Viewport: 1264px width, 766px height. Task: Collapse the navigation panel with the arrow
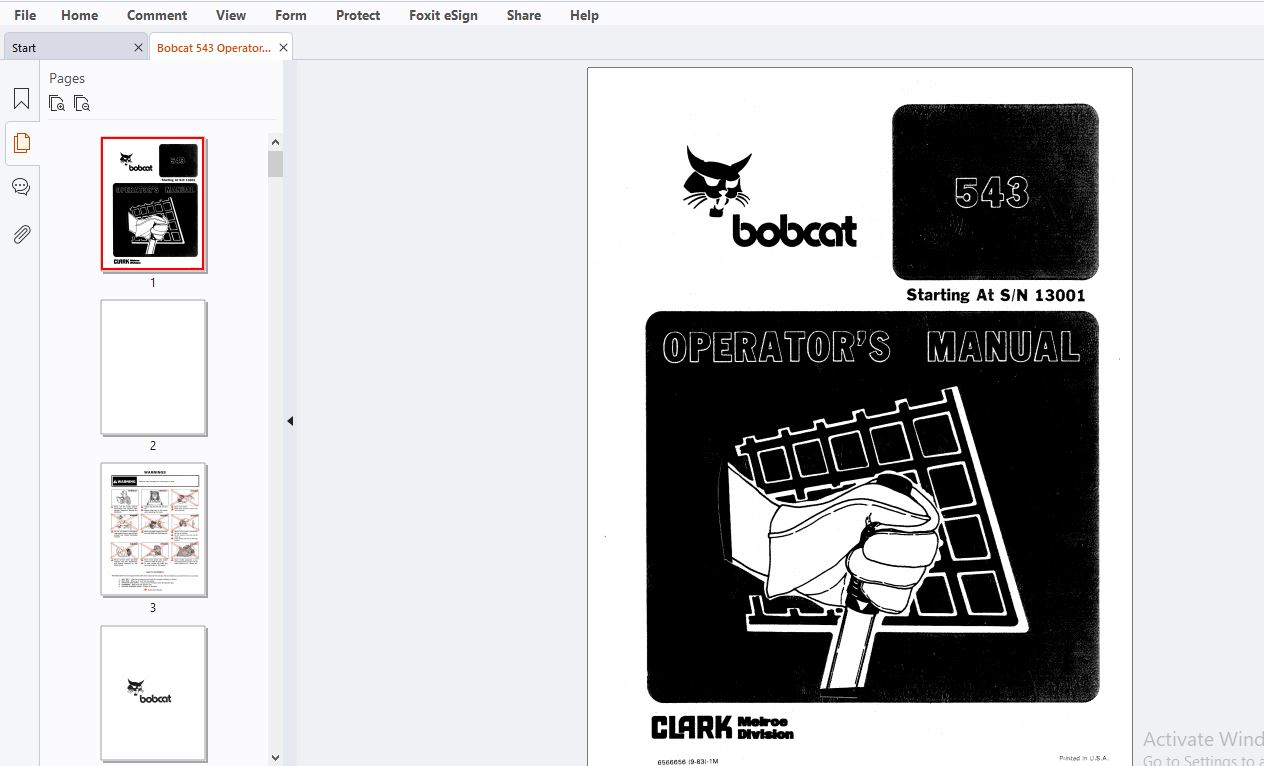290,421
